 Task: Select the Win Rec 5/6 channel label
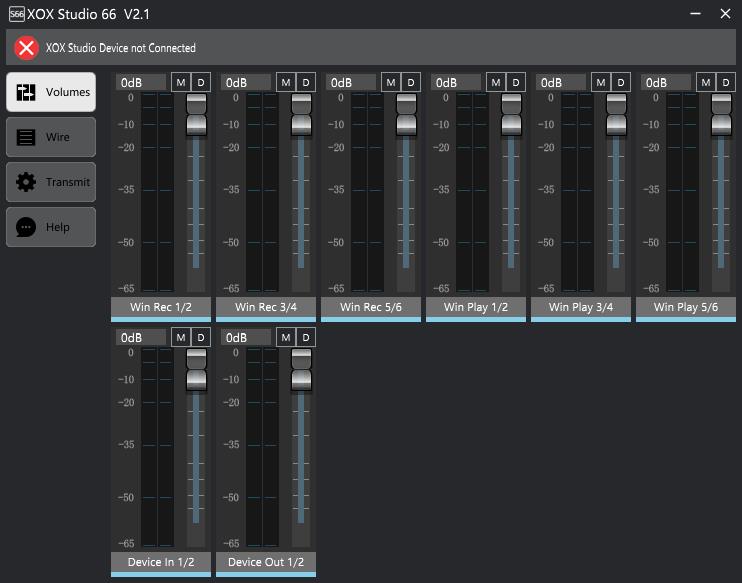click(x=371, y=308)
